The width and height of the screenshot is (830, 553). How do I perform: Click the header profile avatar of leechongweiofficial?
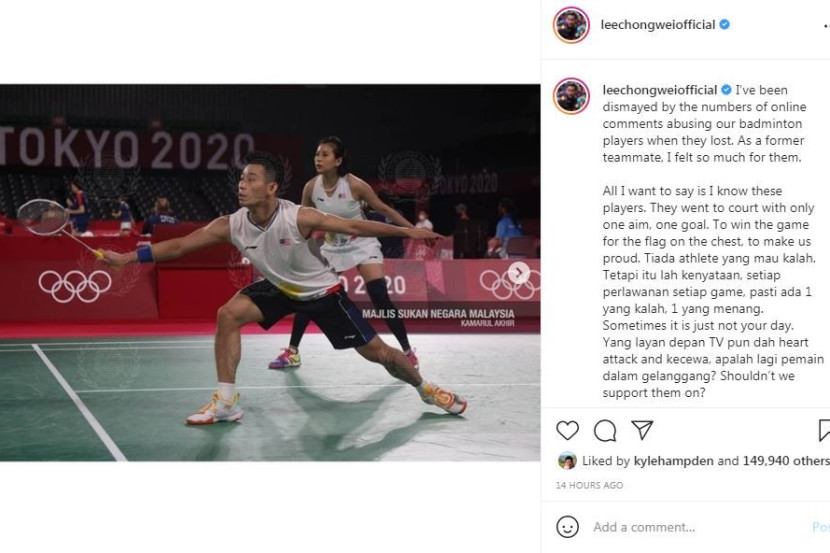point(571,25)
